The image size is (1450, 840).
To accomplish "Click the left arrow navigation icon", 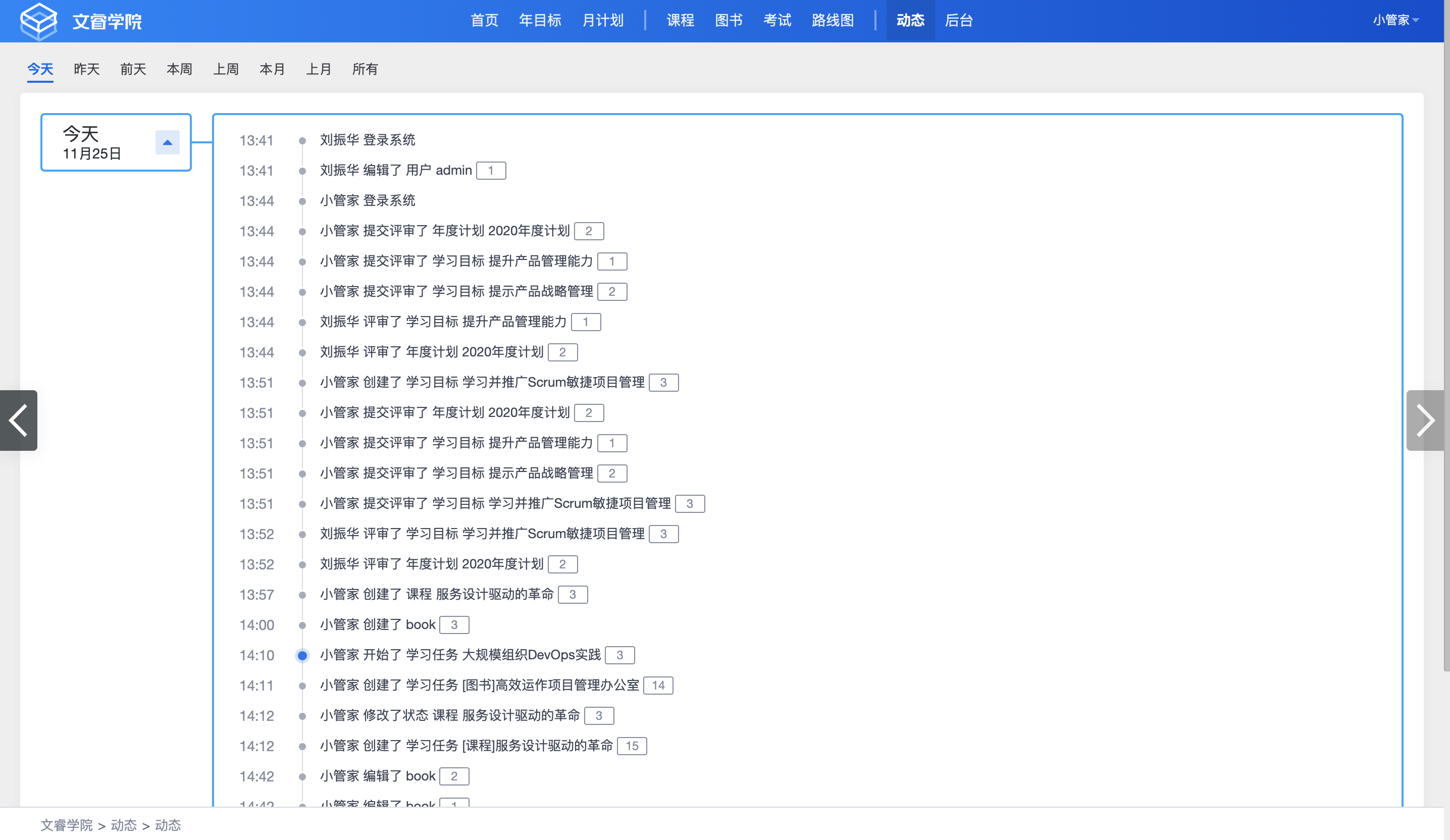I will tap(18, 421).
